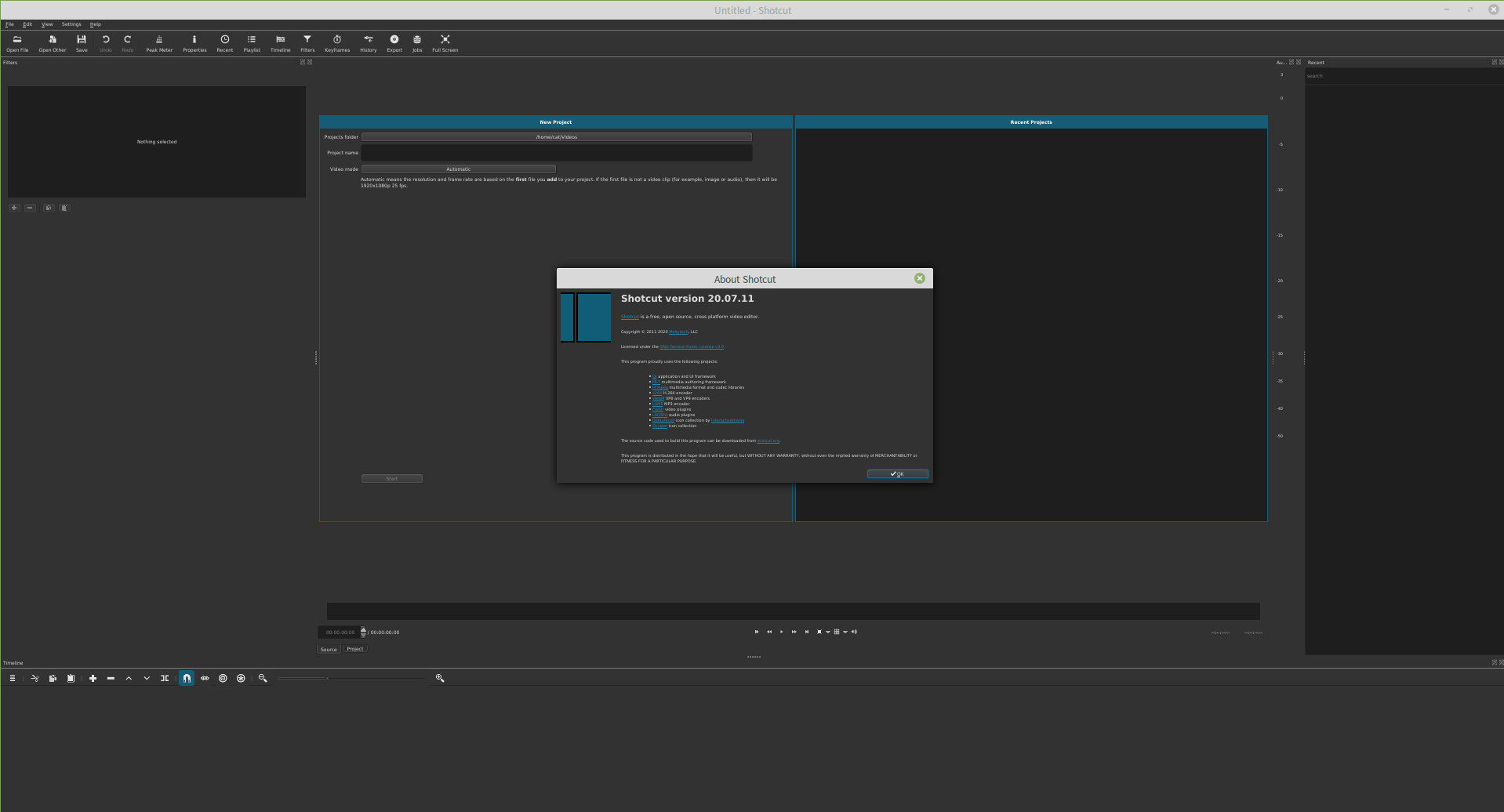This screenshot has height=812, width=1504.
Task: Click the Append plus icon in the timeline
Action: (93, 678)
